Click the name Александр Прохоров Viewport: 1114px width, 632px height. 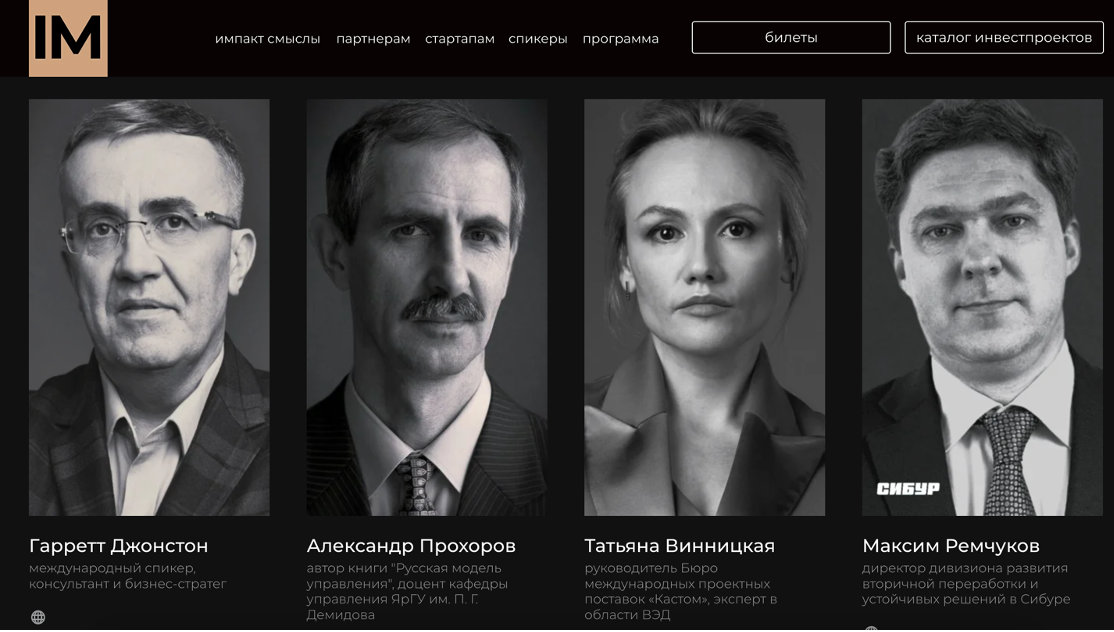click(x=411, y=546)
